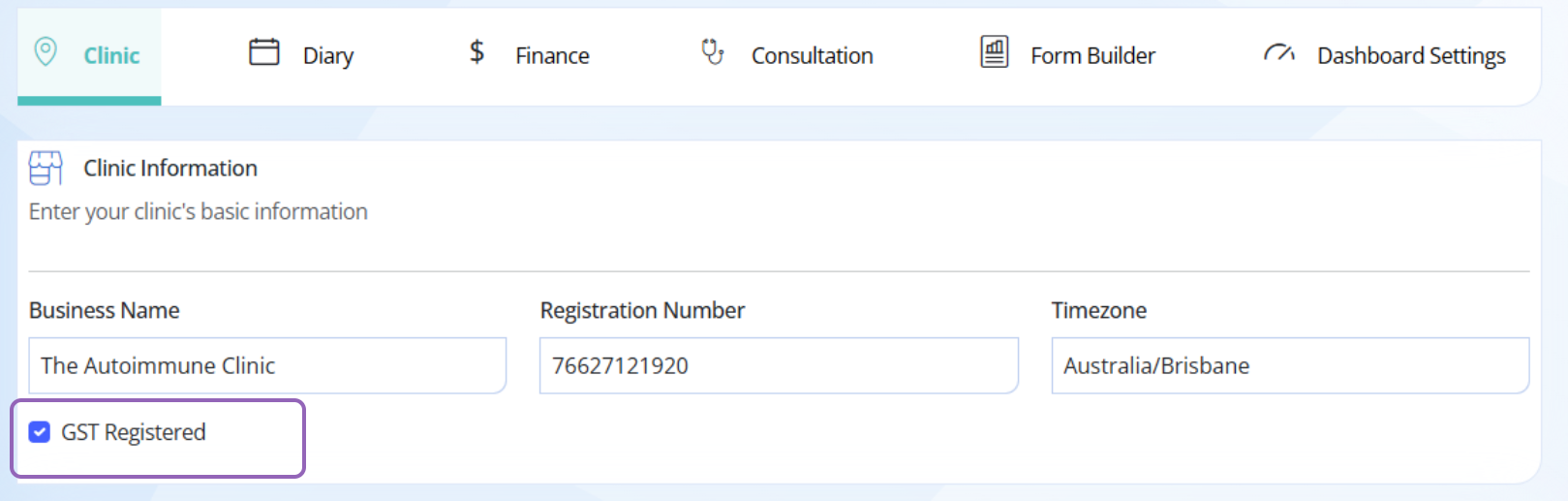Go to the Dashboard Settings tab
This screenshot has height=501, width=1568.
click(1385, 55)
